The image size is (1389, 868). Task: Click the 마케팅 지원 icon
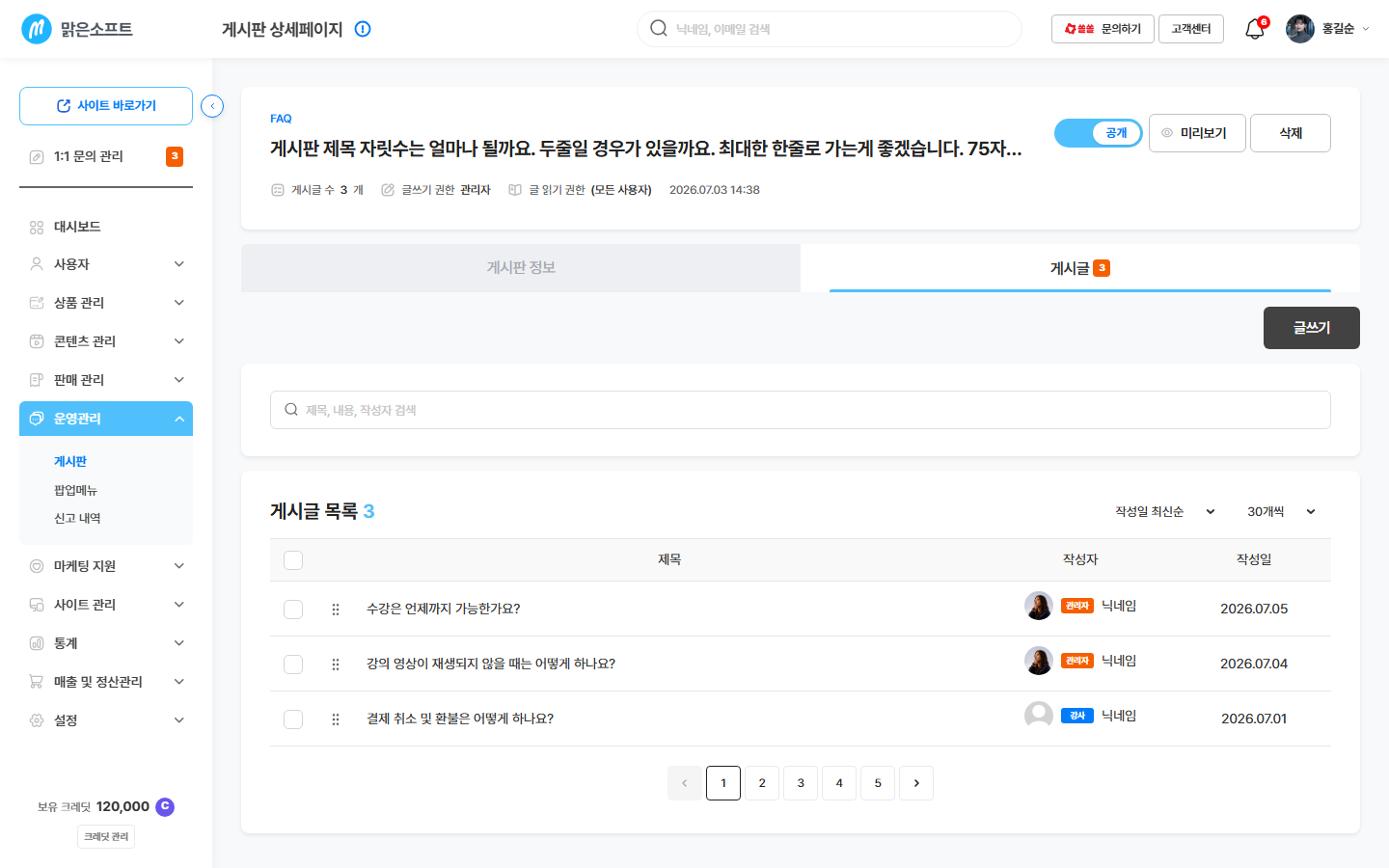click(37, 566)
